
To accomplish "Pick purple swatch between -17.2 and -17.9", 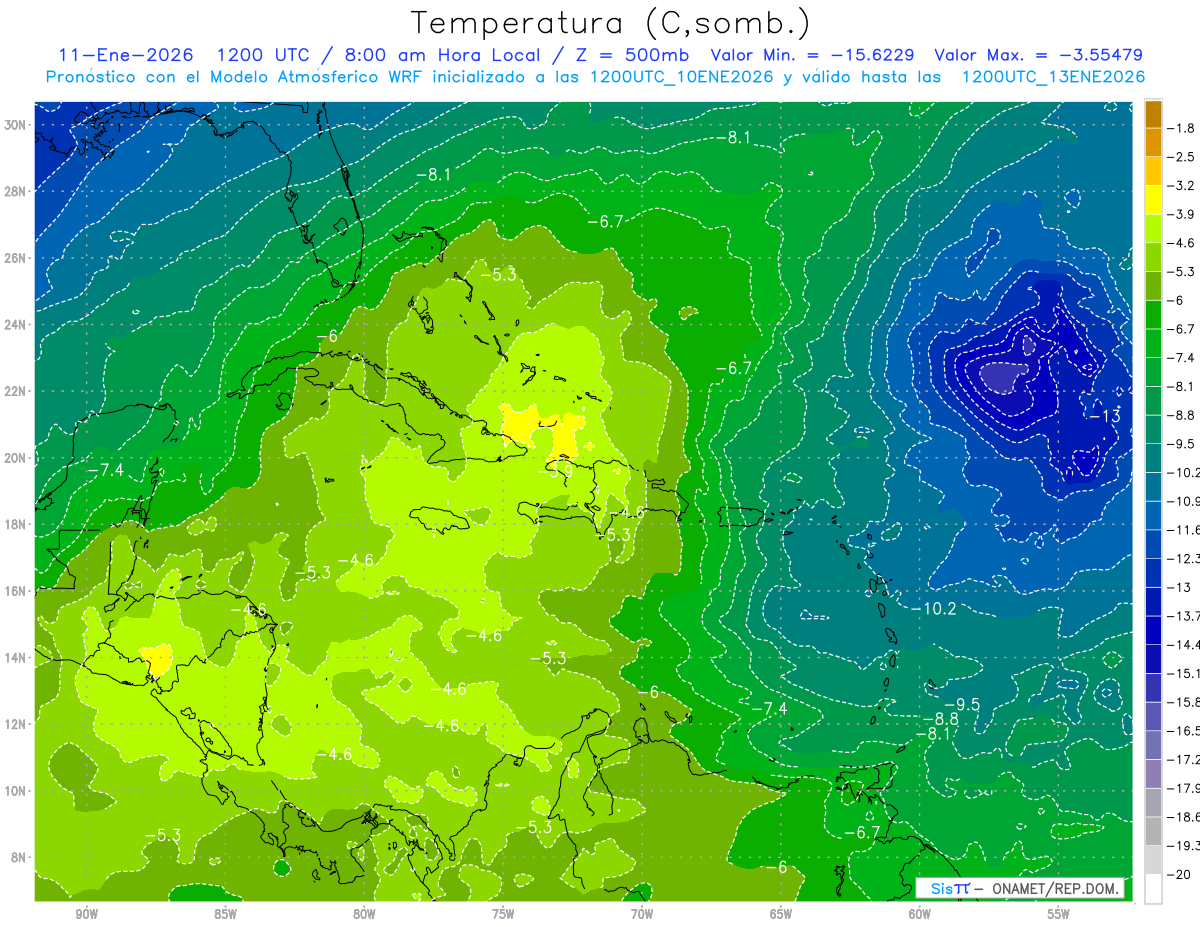I will [1153, 774].
